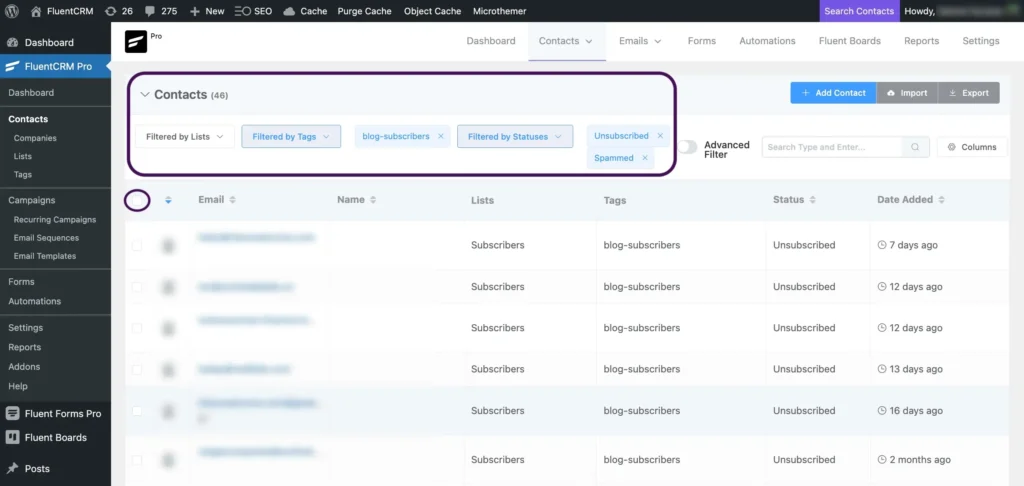Tick checkbox for the 16 days ago contact

[x=137, y=411]
